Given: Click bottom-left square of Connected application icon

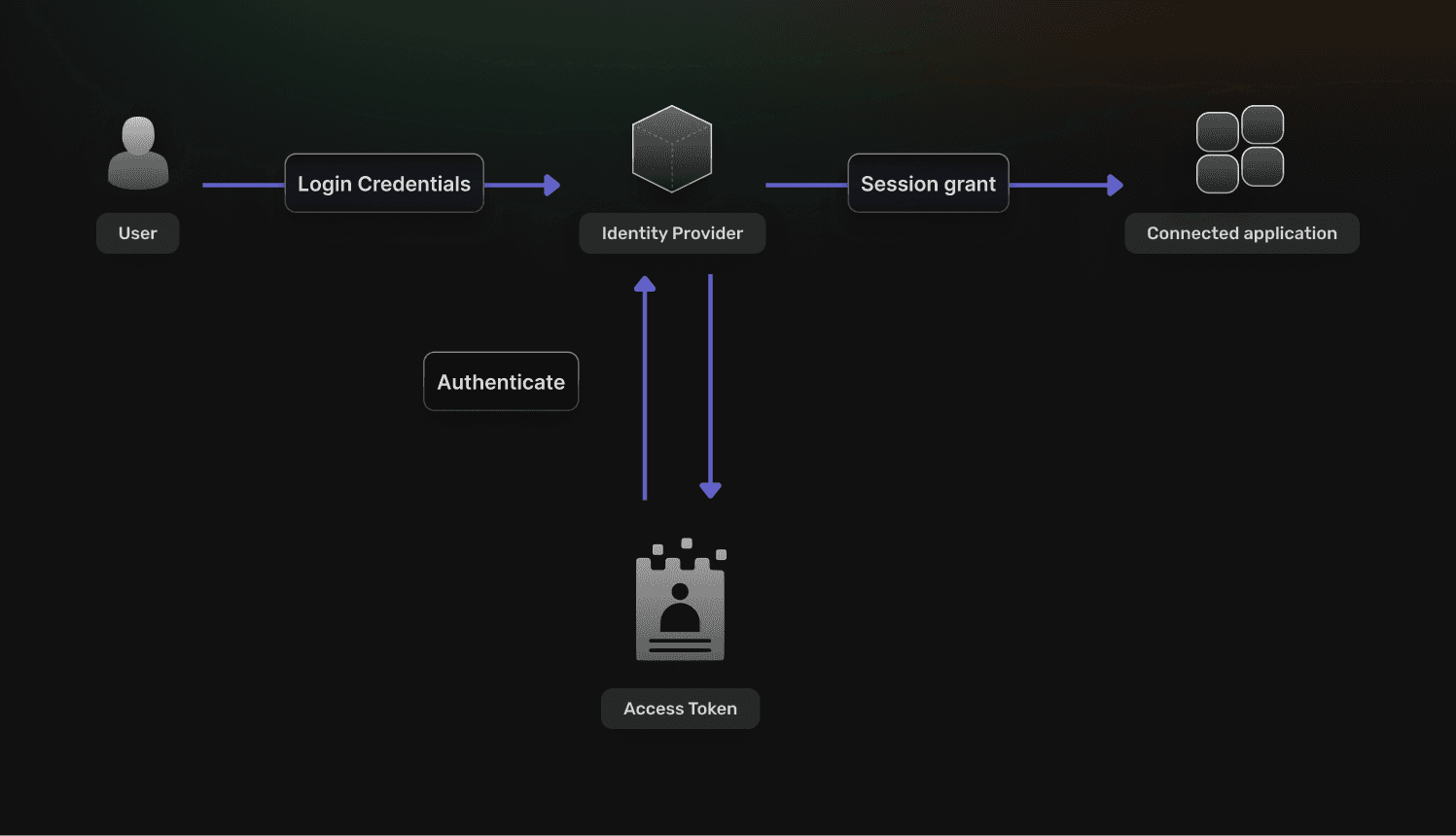Looking at the screenshot, I should click(x=1217, y=173).
